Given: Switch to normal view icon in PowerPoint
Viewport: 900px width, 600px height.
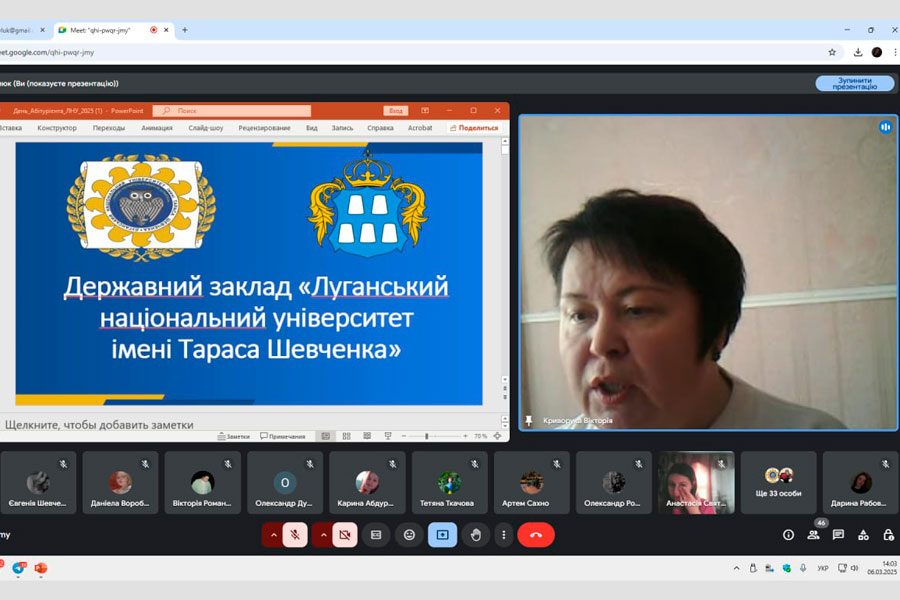Looking at the screenshot, I should coord(325,436).
